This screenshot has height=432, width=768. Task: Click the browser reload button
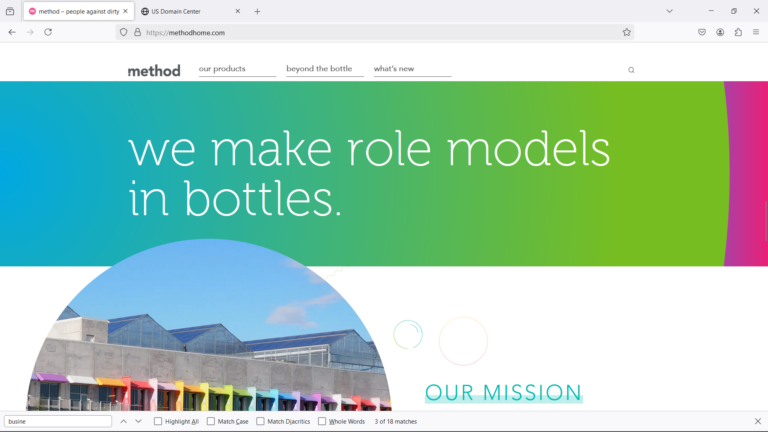coord(48,32)
